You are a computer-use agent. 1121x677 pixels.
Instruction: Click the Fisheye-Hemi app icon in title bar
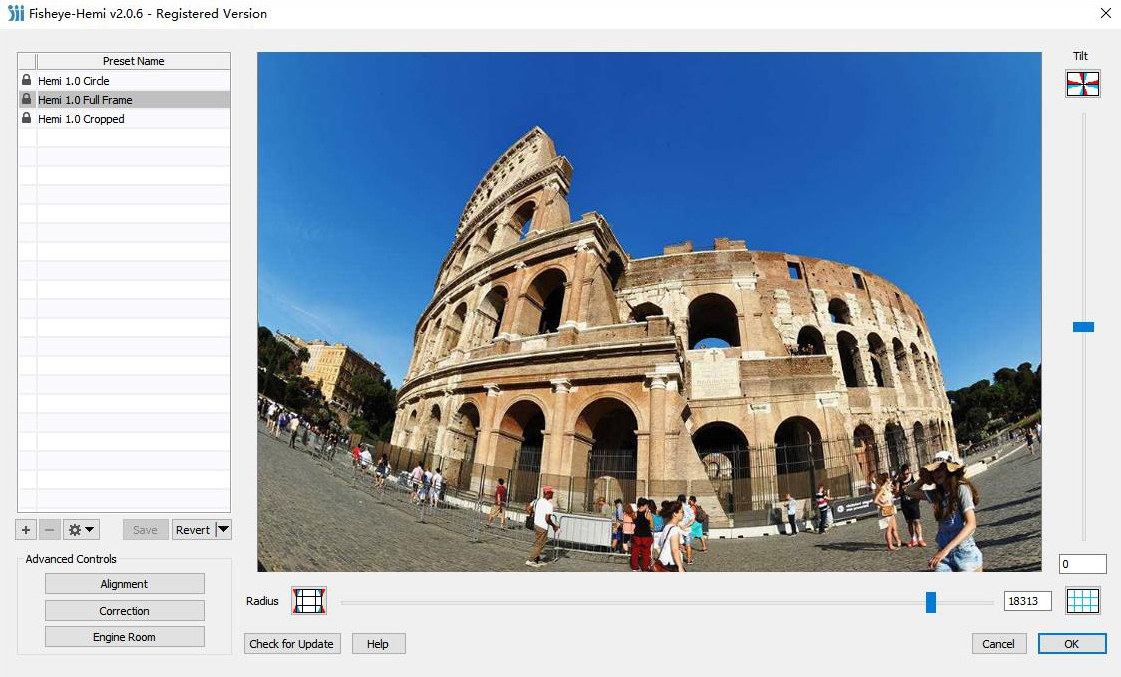point(16,13)
